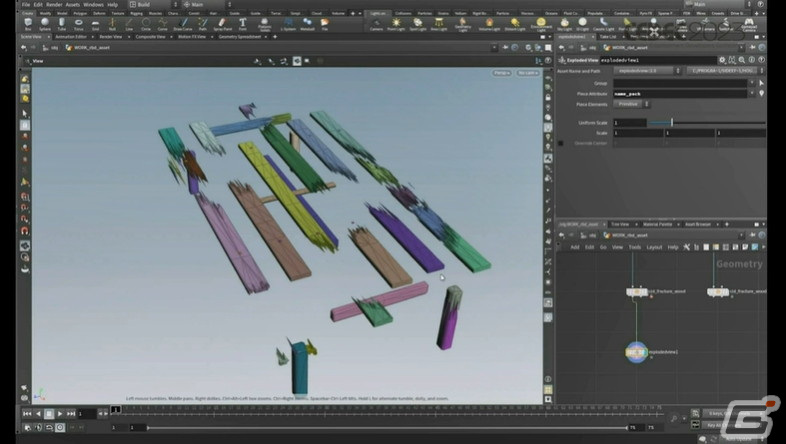Viewport: 786px width, 444px height.
Task: Switch to the Animation Editor tab
Action: coord(71,37)
